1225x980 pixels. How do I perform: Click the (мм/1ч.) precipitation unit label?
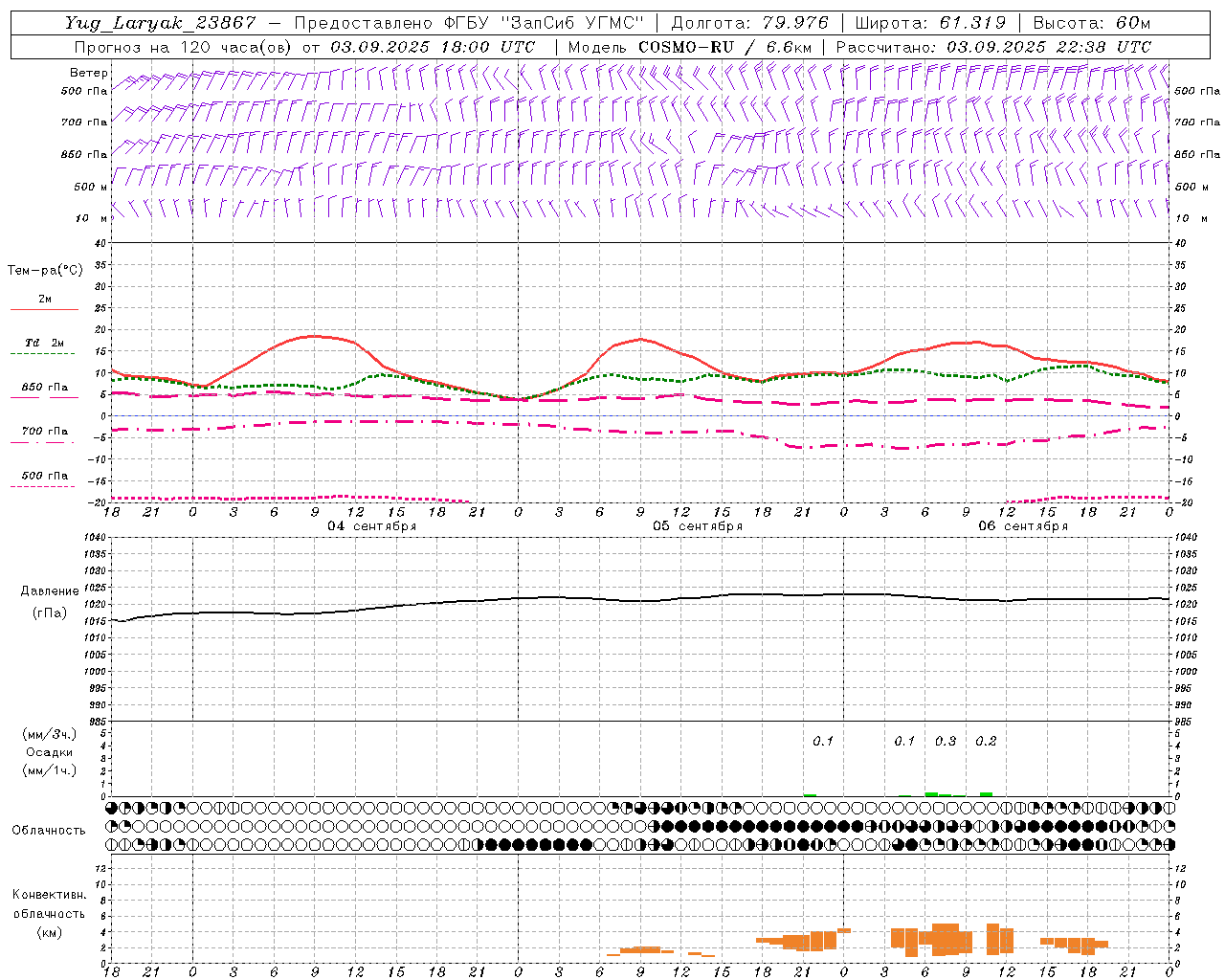pos(49,770)
